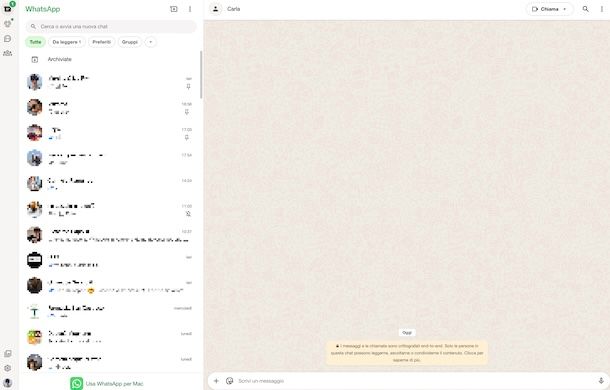Select the Gruppi filter tab

[x=130, y=42]
